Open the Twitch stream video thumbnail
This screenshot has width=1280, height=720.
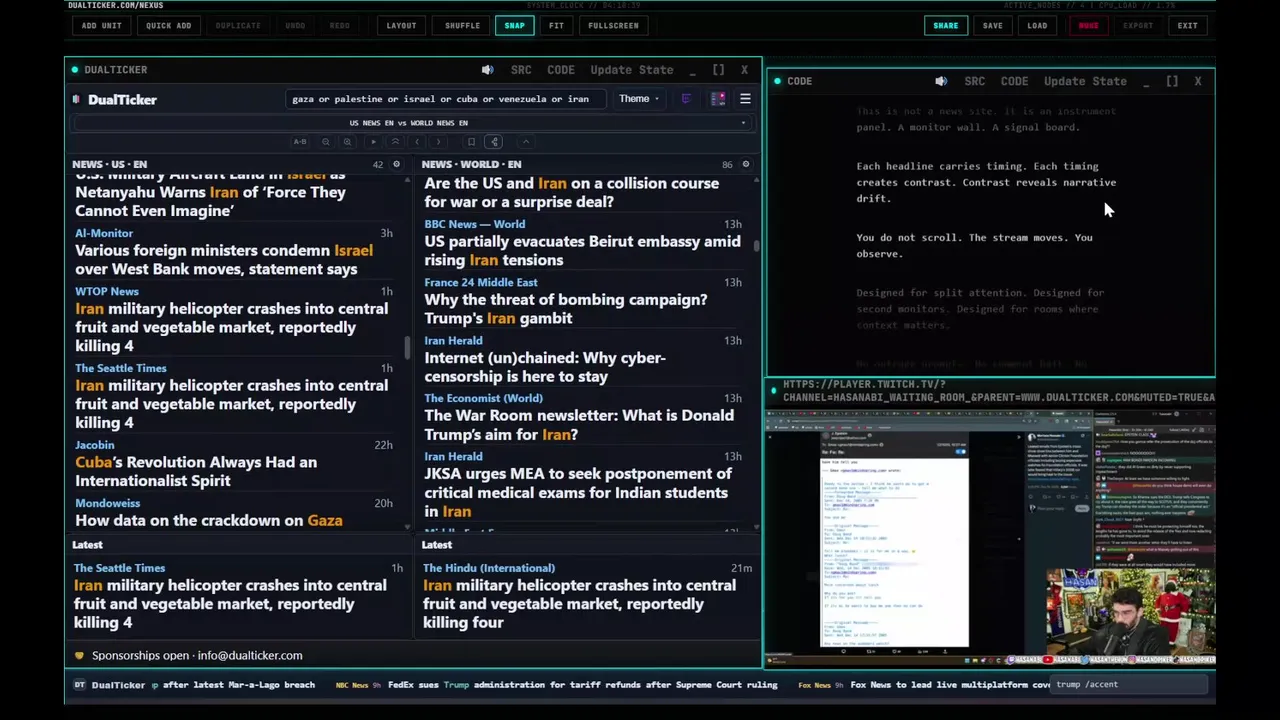click(991, 535)
